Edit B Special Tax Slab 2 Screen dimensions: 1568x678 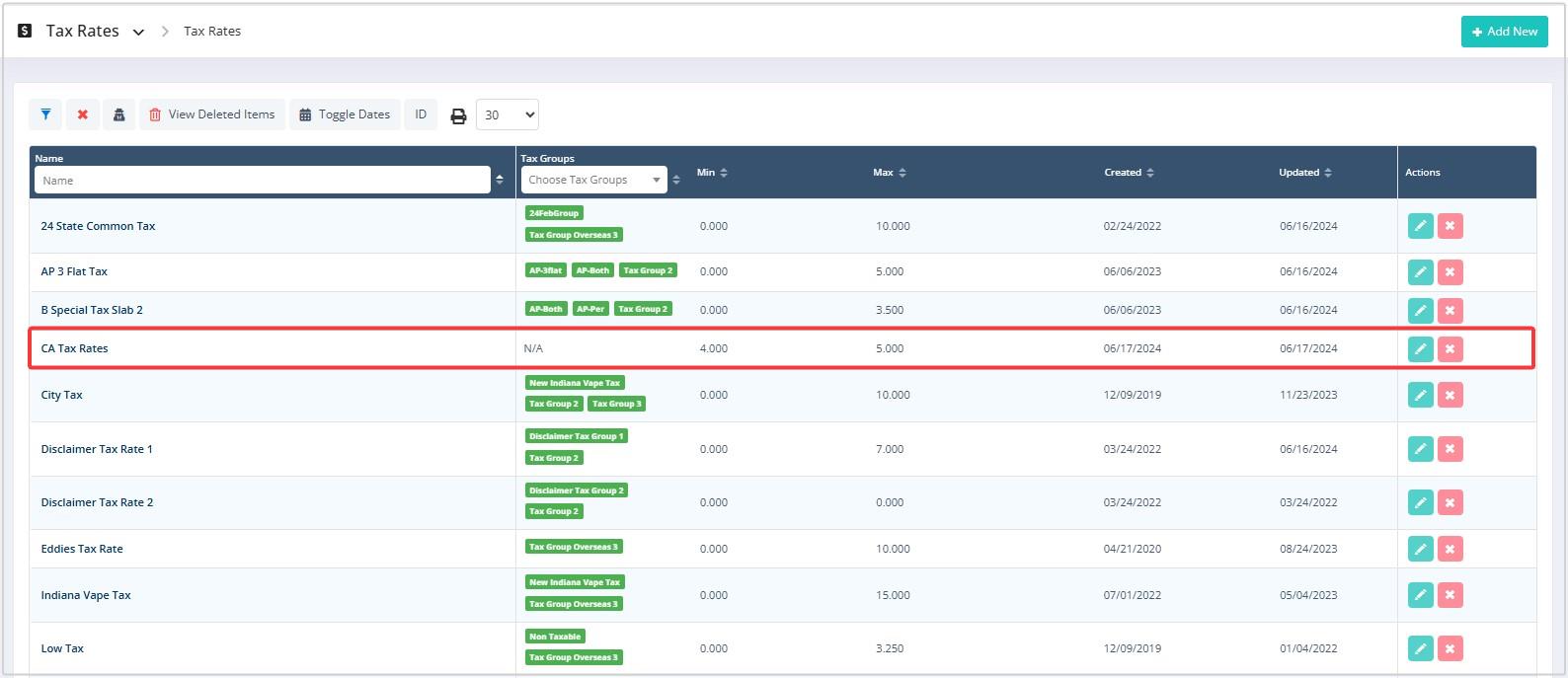tap(1421, 310)
